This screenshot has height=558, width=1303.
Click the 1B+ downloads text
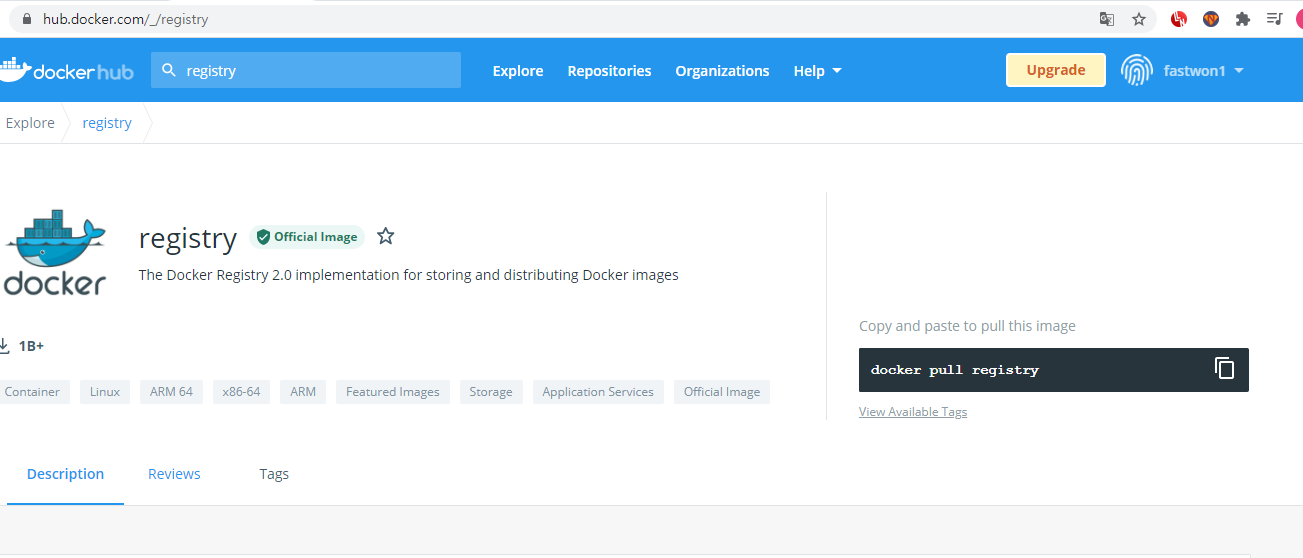[31, 346]
